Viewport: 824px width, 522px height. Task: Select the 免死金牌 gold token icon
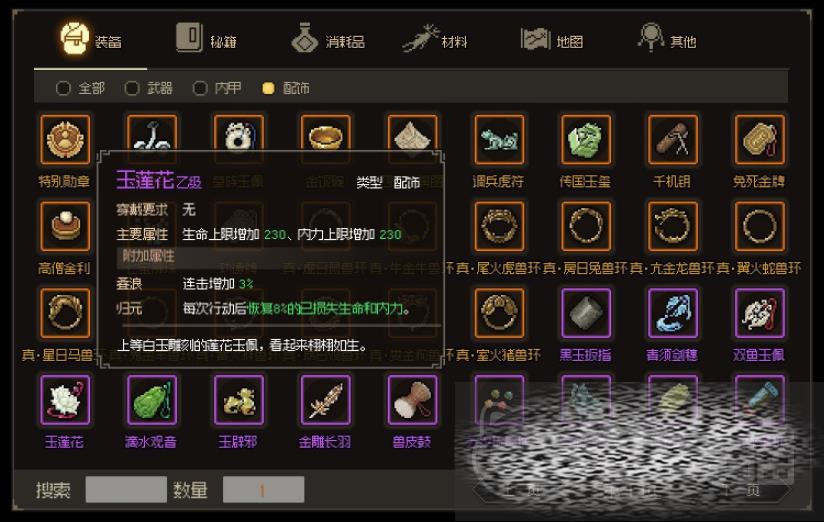pos(760,140)
